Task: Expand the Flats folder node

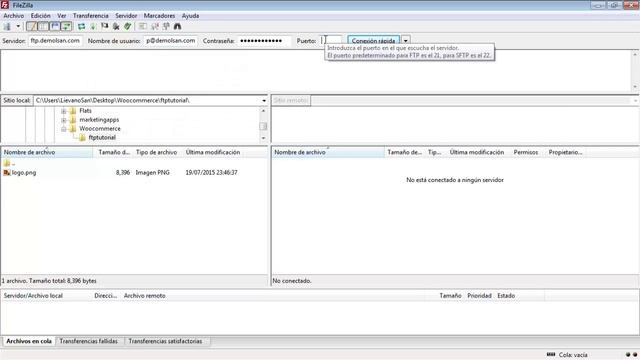Action: coord(64,111)
